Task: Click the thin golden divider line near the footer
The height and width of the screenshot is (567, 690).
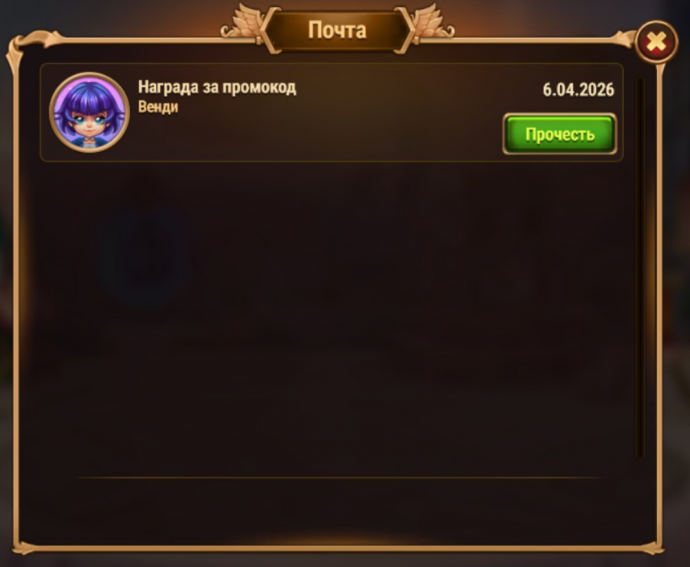Action: pos(339,477)
